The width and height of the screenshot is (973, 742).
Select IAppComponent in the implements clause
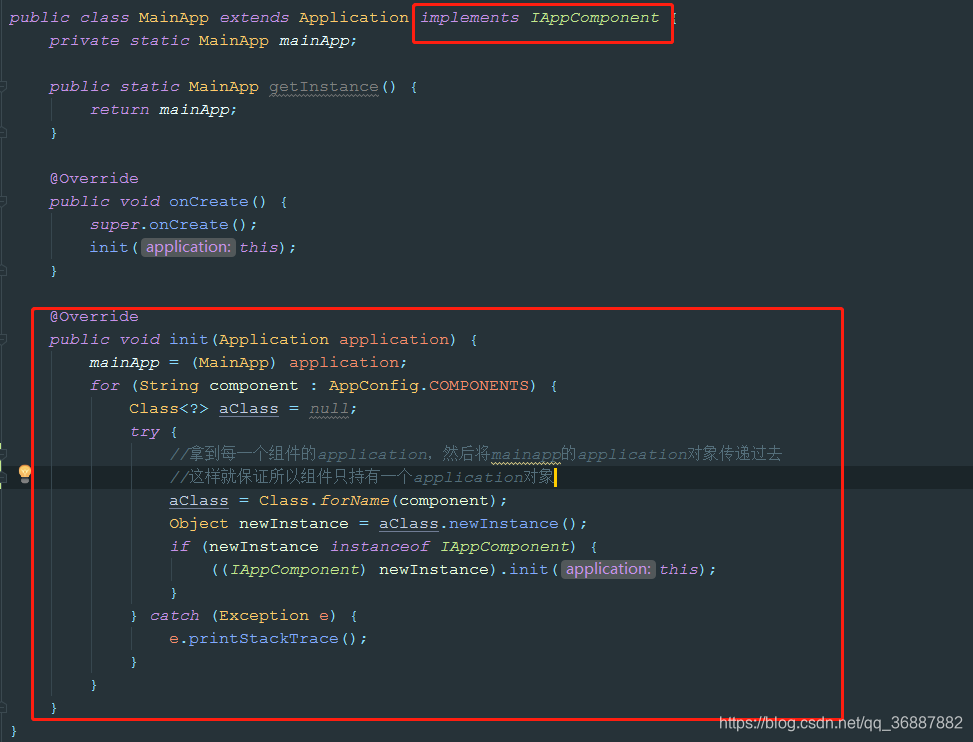click(594, 18)
